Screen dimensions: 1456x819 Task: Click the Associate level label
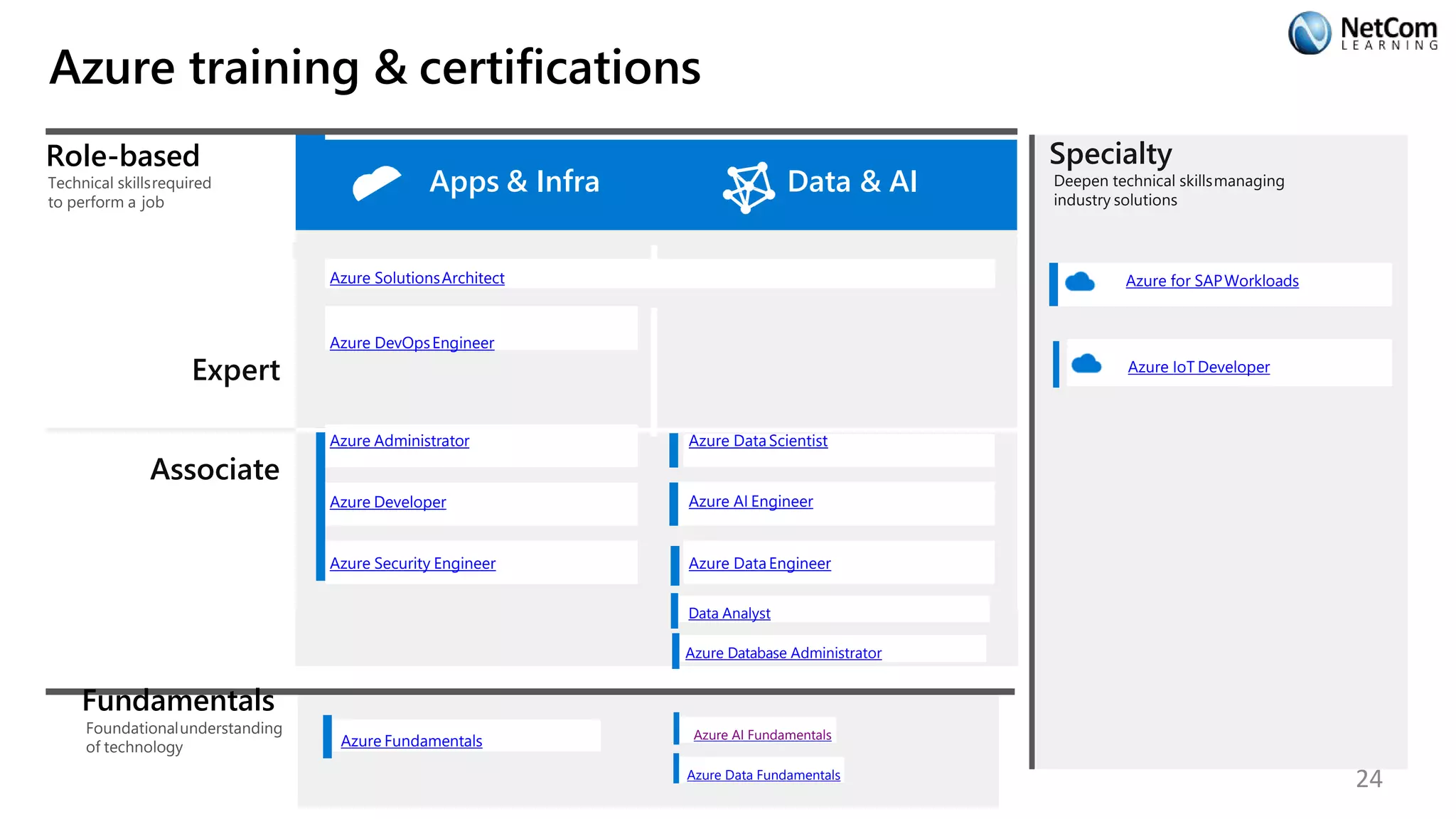coord(215,469)
